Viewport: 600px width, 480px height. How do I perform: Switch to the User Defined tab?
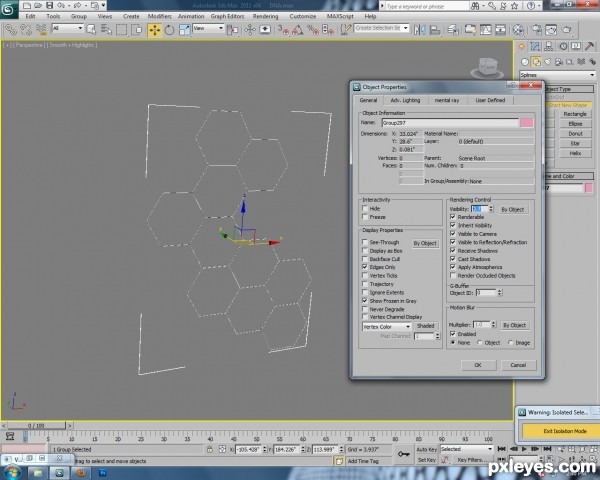click(x=490, y=100)
